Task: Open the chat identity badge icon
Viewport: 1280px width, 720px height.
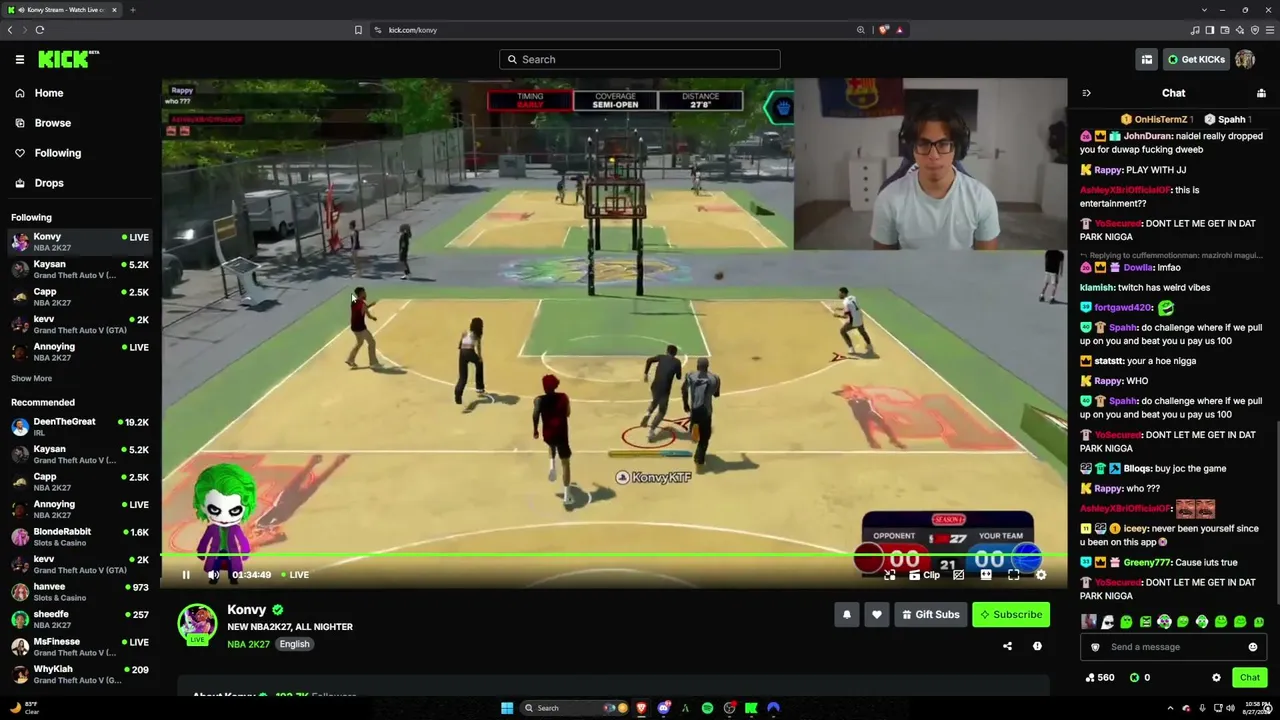Action: click(x=1095, y=648)
